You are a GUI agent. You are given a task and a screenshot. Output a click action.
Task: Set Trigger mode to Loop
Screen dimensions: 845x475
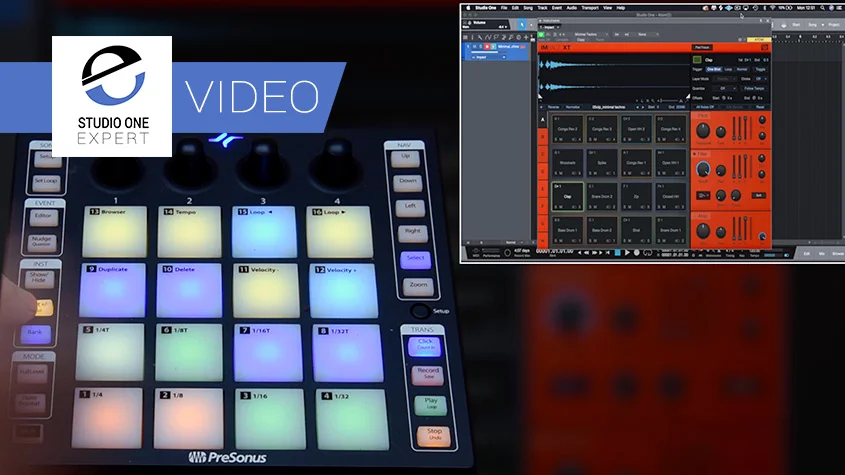(x=728, y=70)
